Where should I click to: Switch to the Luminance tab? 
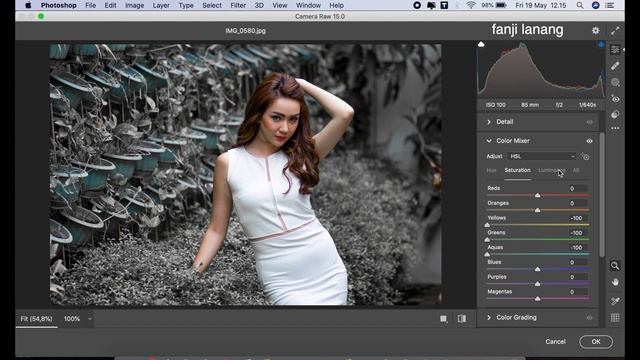(552, 170)
